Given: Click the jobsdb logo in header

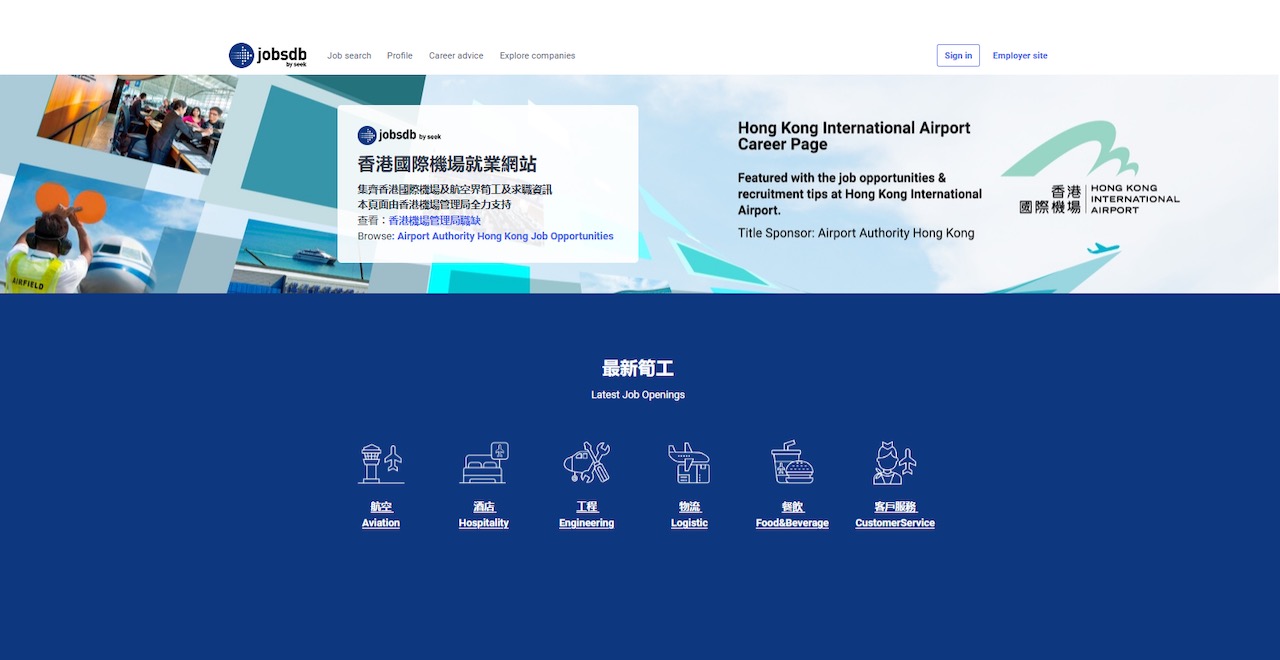Looking at the screenshot, I should tap(268, 55).
